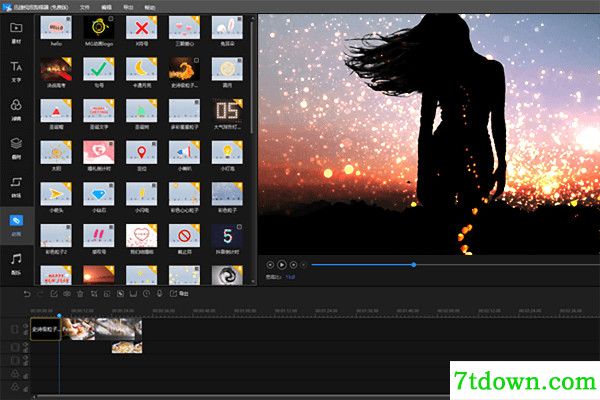Click the edit pencil icon in timeline toolbar
Screen dimensions: 600x400
(x=54, y=294)
